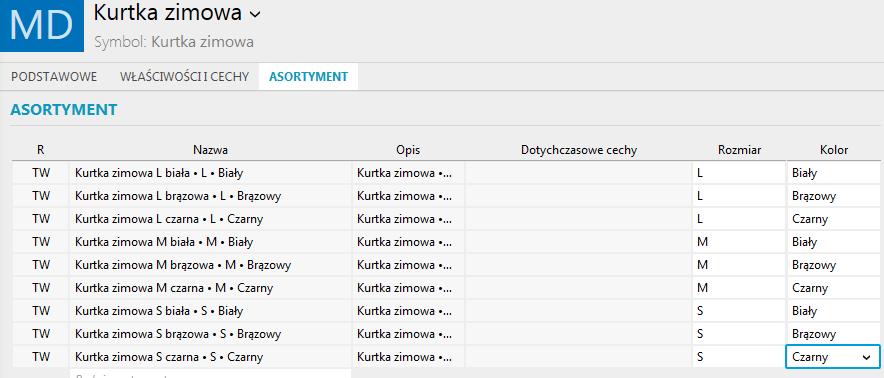Click the blue MD logo tile

coord(42,25)
